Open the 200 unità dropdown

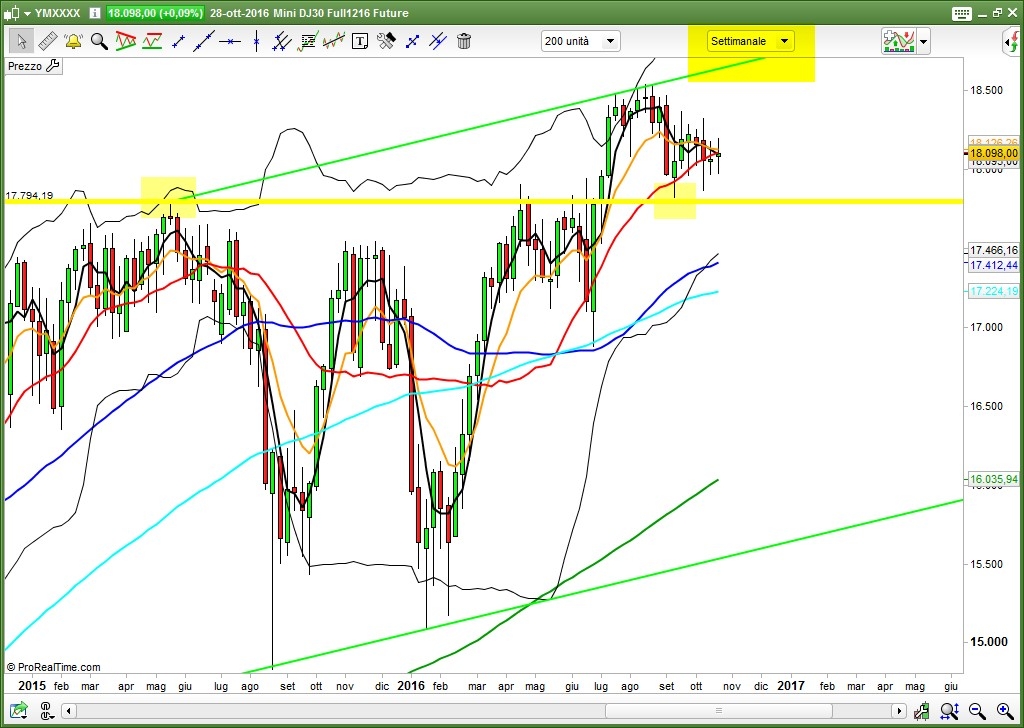581,41
